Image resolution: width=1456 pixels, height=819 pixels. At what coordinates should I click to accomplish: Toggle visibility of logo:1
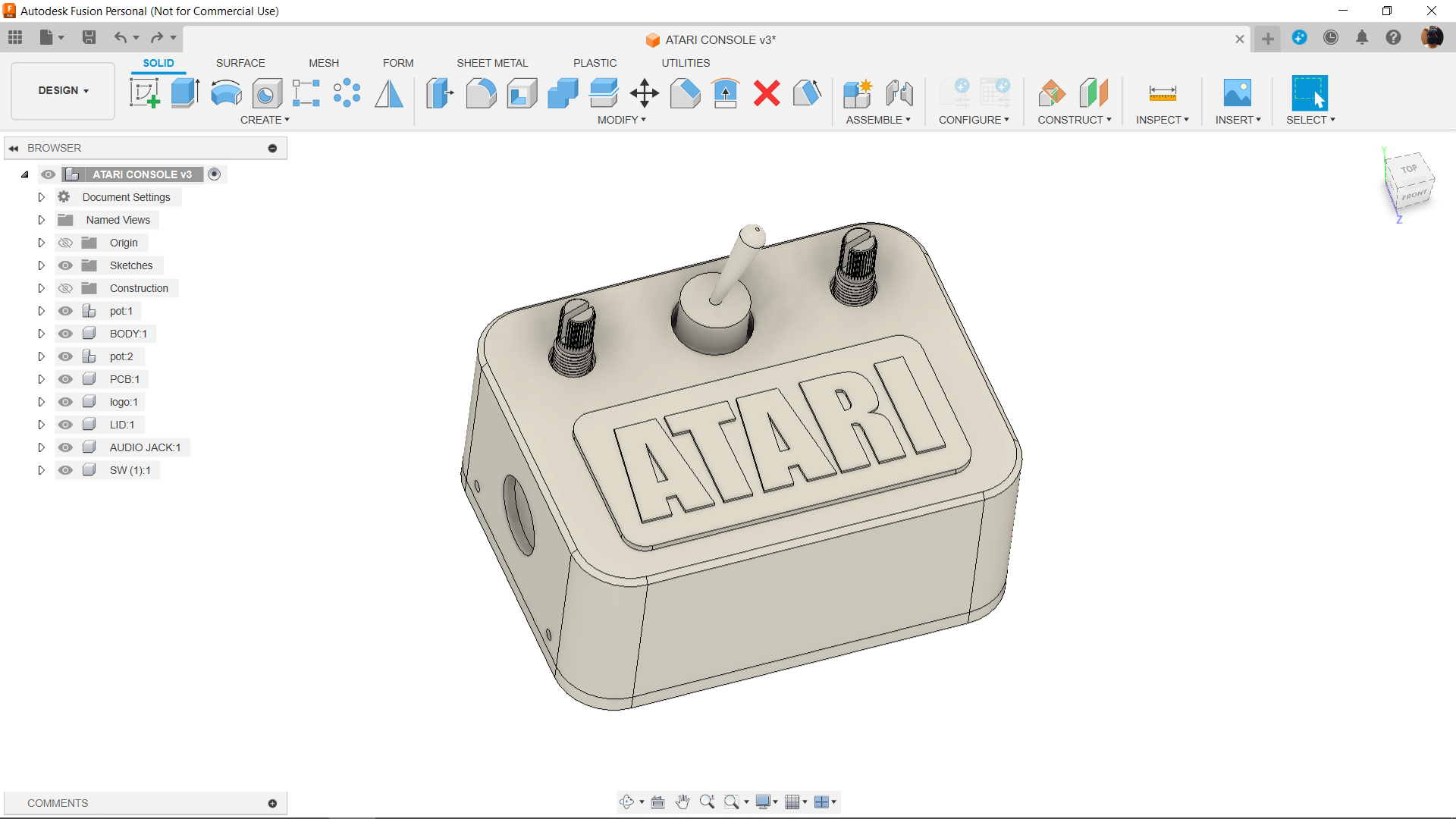[66, 402]
